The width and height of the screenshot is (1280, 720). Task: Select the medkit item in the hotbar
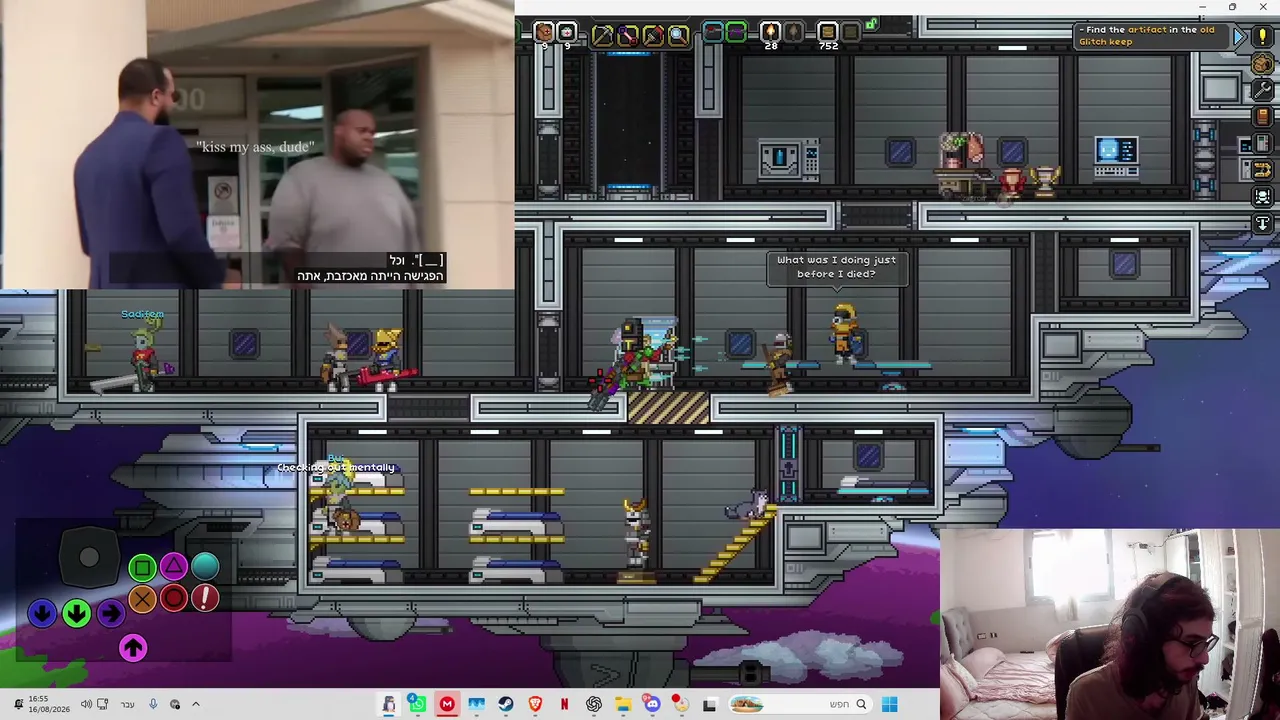point(567,33)
